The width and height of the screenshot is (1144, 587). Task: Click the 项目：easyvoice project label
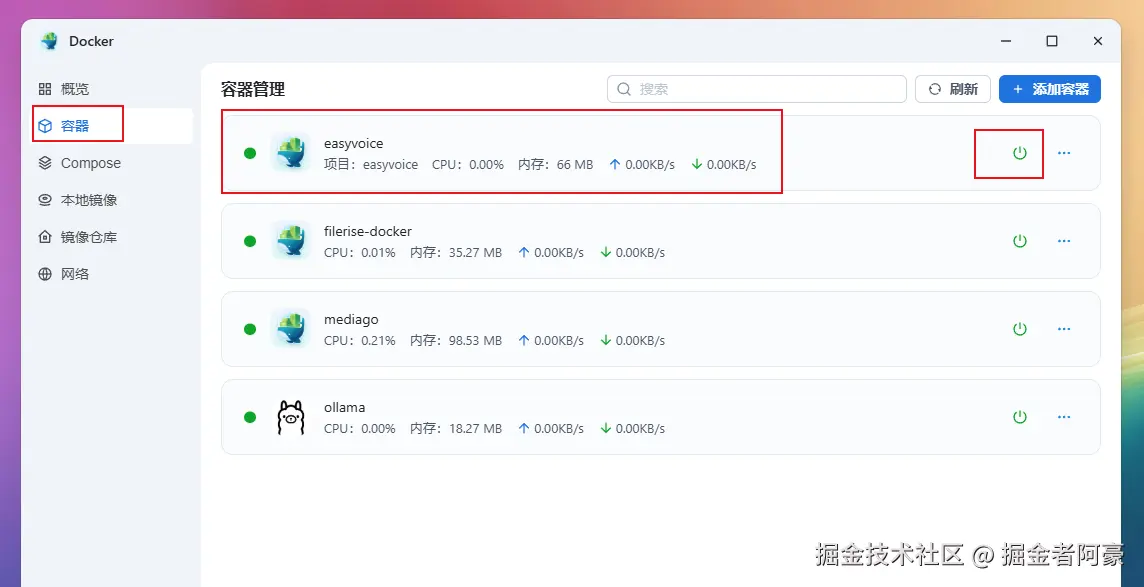coord(371,165)
